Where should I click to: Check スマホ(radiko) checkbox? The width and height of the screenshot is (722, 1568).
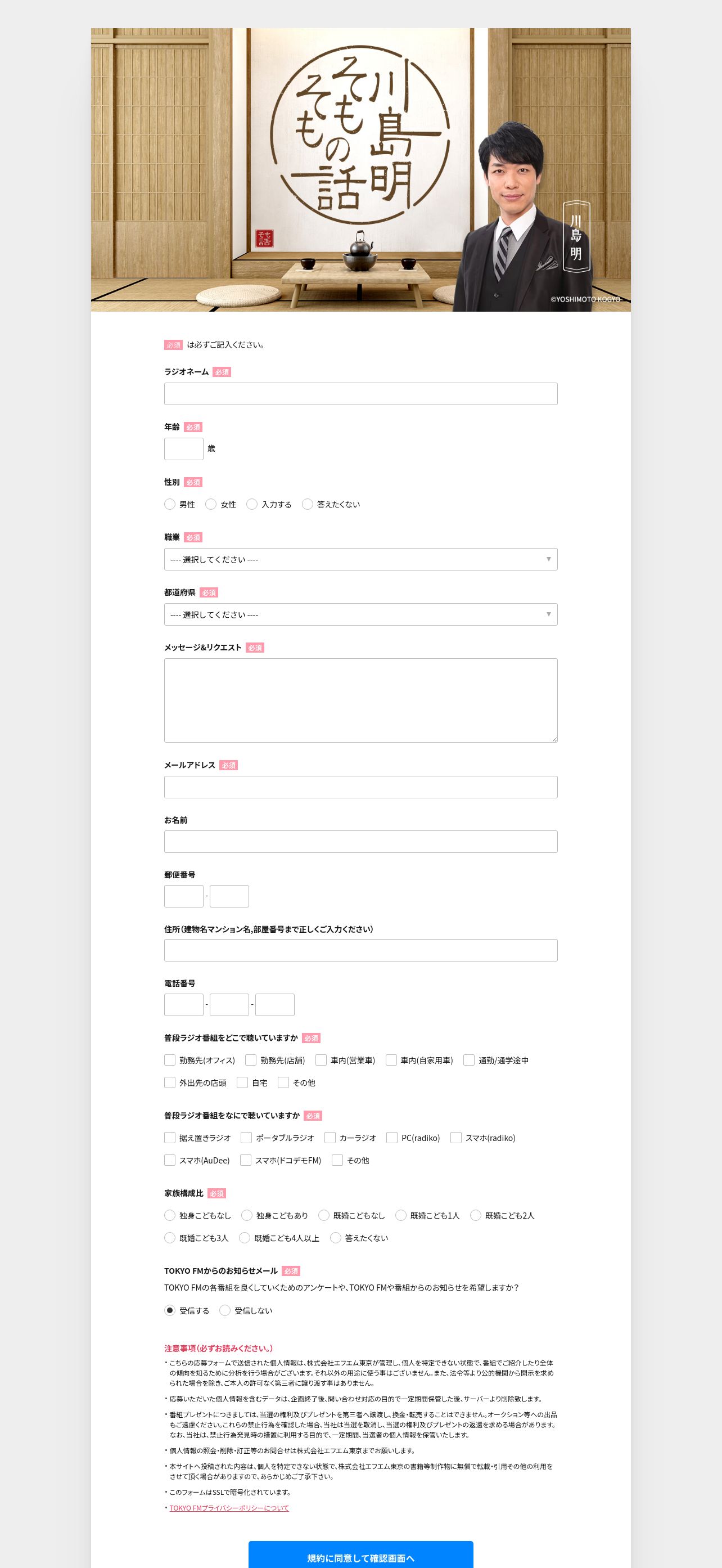455,1138
